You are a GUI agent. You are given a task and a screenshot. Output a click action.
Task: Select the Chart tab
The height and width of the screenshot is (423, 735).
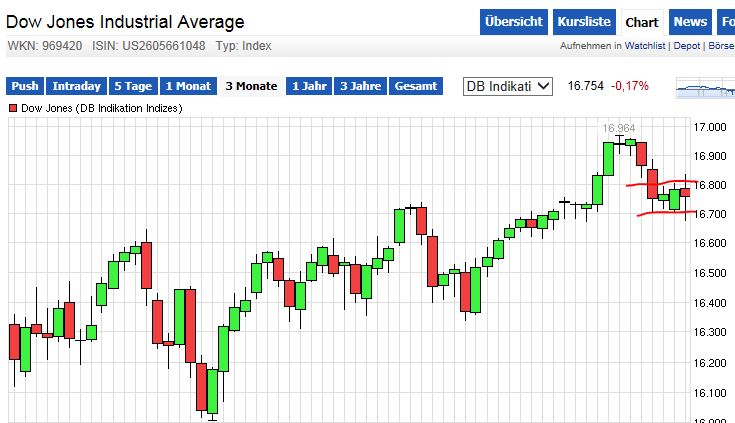coord(641,22)
